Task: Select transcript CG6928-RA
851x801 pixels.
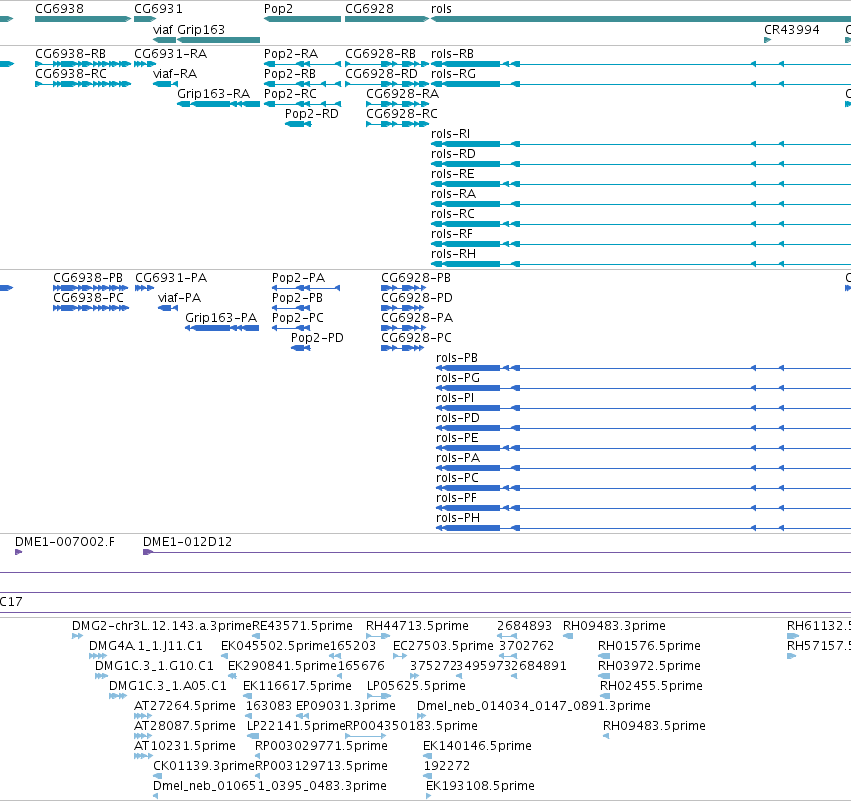Action: point(398,104)
